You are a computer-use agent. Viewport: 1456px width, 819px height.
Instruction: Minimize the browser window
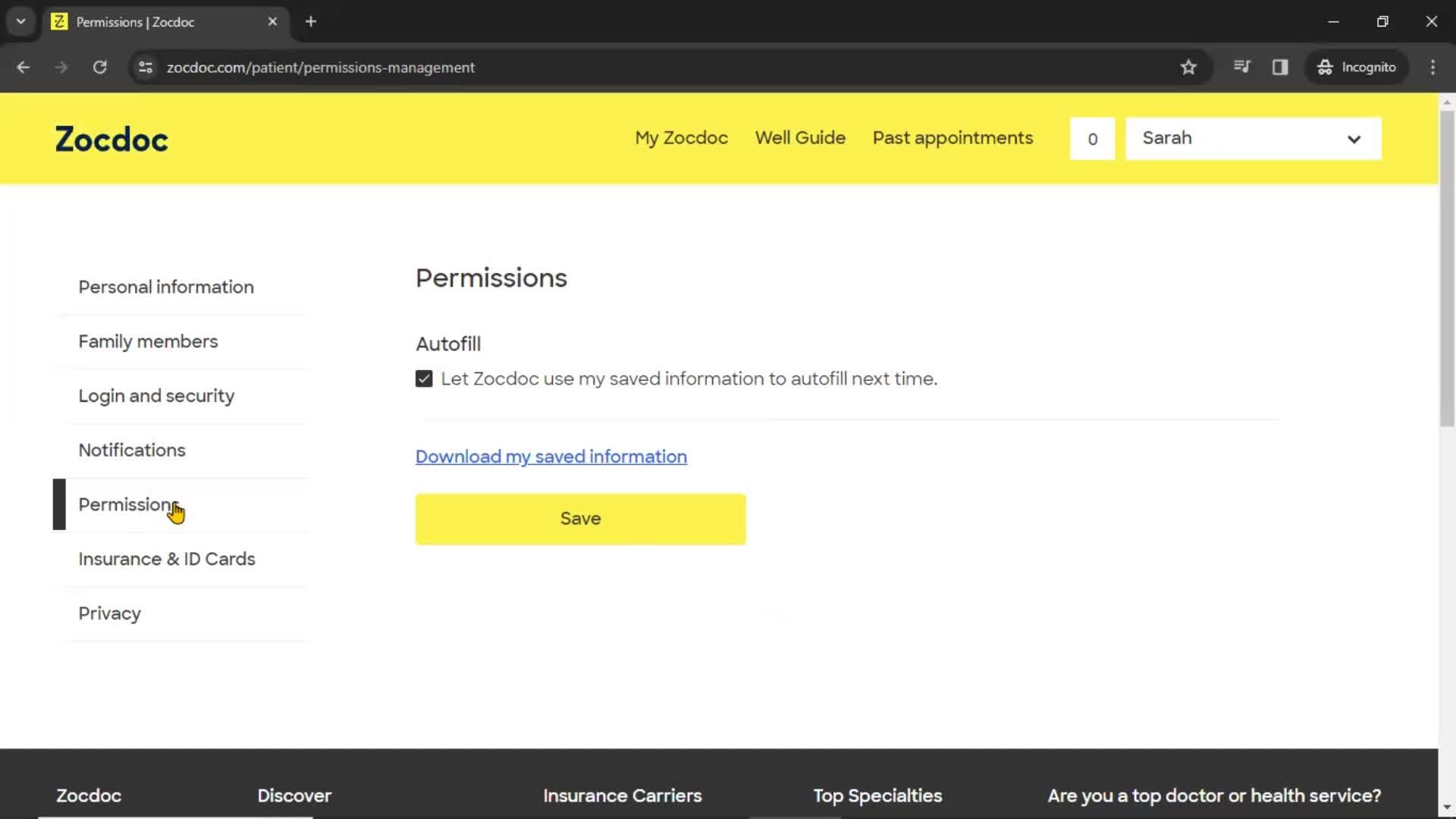(x=1334, y=22)
